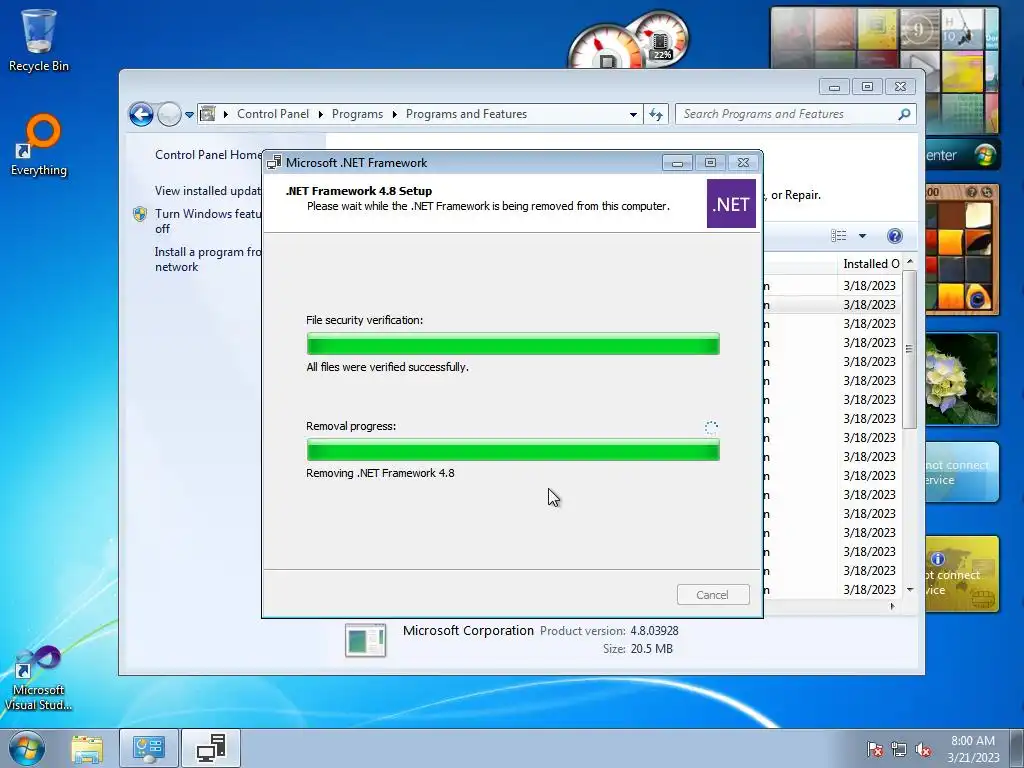The image size is (1024, 768).
Task: Minimize the .NET Framework setup dialog
Action: tap(677, 163)
